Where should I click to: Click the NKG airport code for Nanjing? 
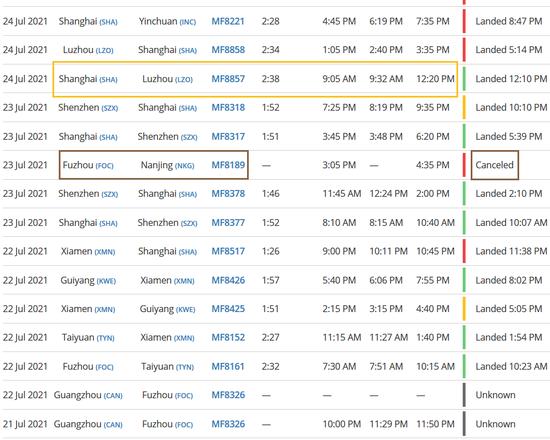pyautogui.click(x=185, y=166)
